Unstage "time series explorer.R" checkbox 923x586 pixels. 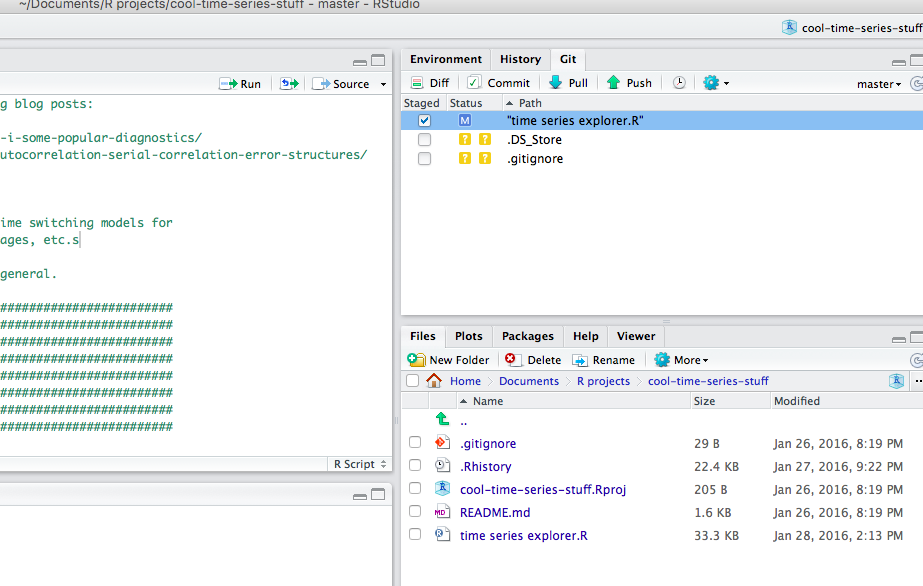(x=425, y=121)
